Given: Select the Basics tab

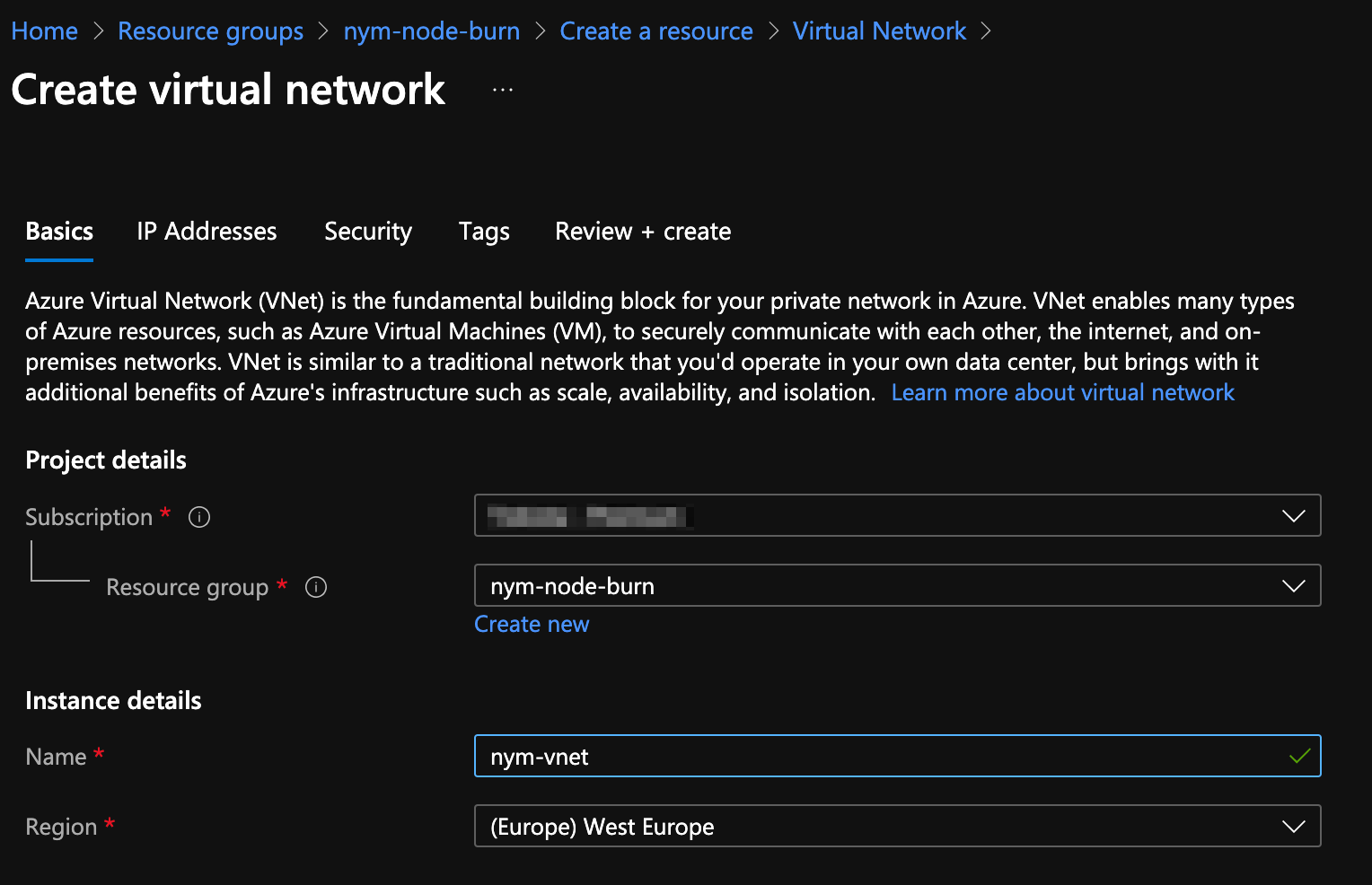Looking at the screenshot, I should pyautogui.click(x=58, y=232).
